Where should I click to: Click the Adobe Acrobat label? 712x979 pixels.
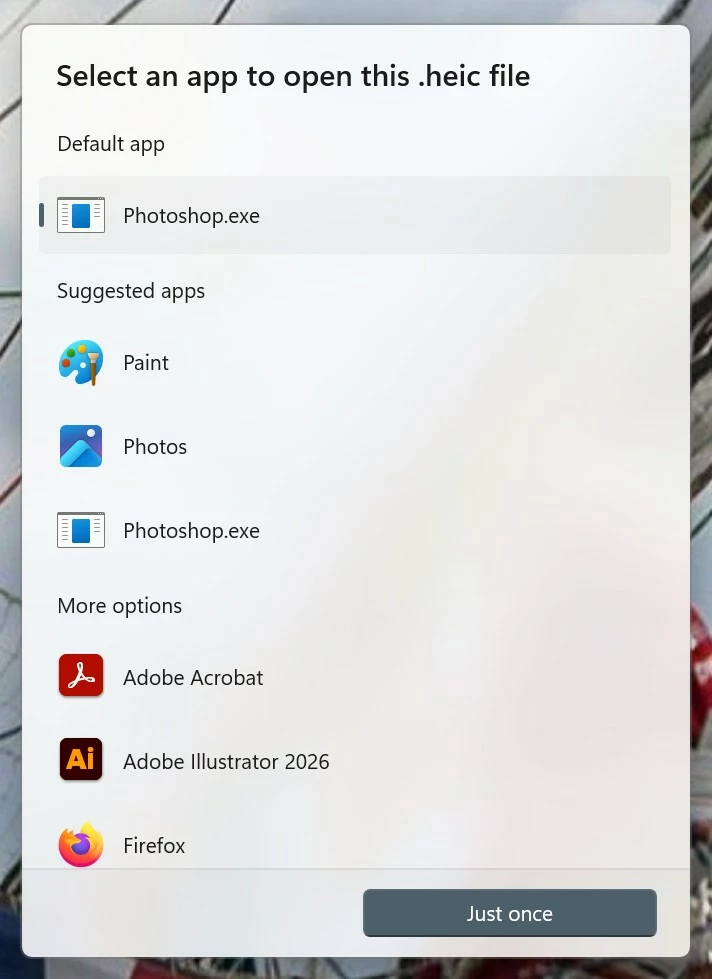coord(193,677)
